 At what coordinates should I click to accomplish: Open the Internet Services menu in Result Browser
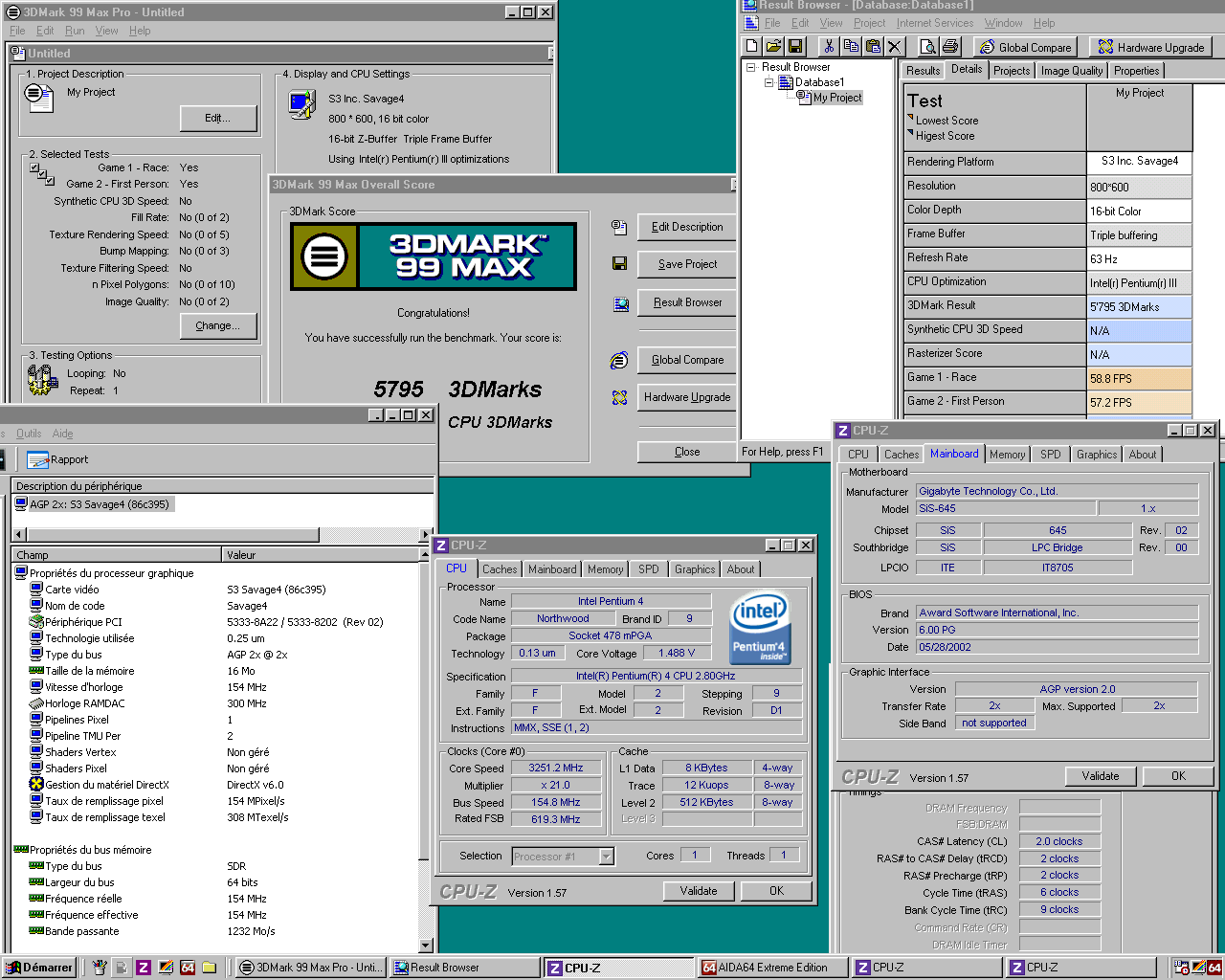click(935, 23)
